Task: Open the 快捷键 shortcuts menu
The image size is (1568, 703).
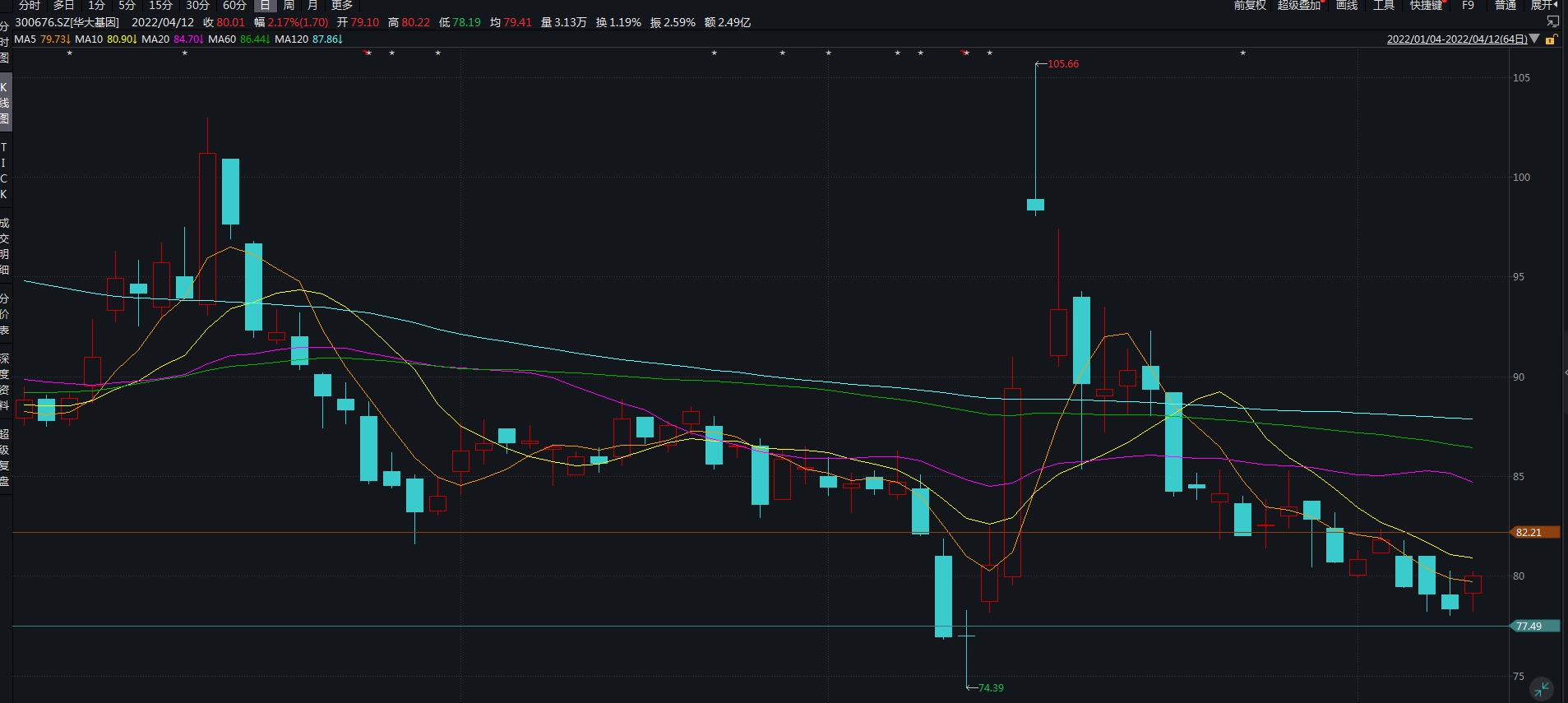Action: [x=1427, y=5]
